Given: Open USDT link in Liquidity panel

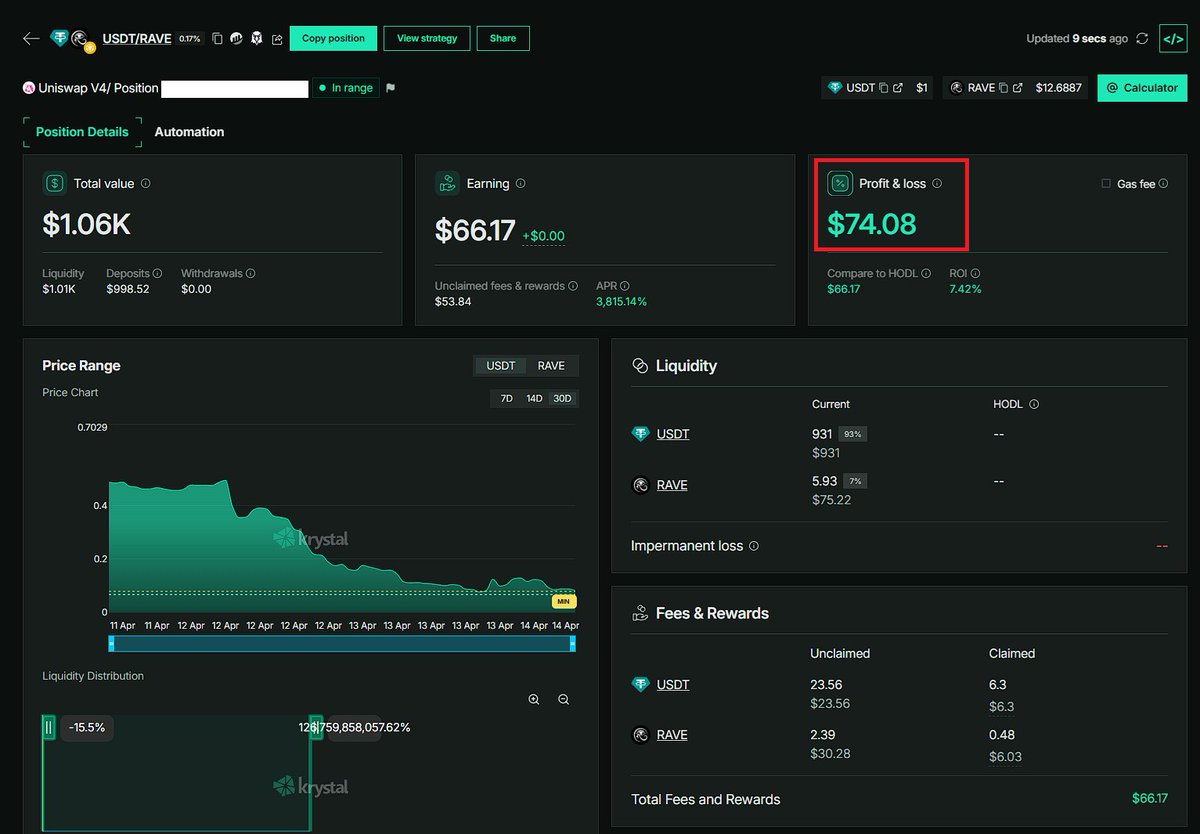Looking at the screenshot, I should point(673,434).
